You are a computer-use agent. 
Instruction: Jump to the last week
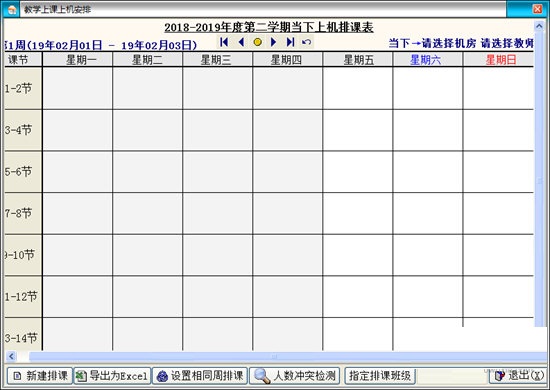tap(290, 42)
